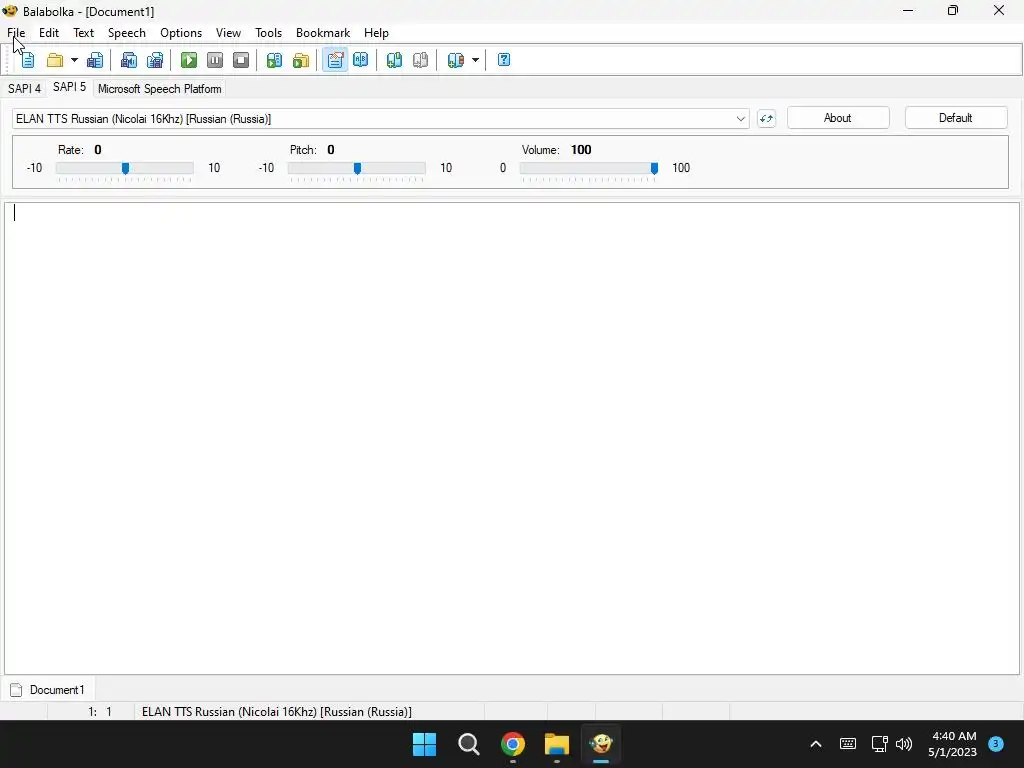Image resolution: width=1024 pixels, height=768 pixels.
Task: Click the bookmark list book icon
Action: coord(455,60)
